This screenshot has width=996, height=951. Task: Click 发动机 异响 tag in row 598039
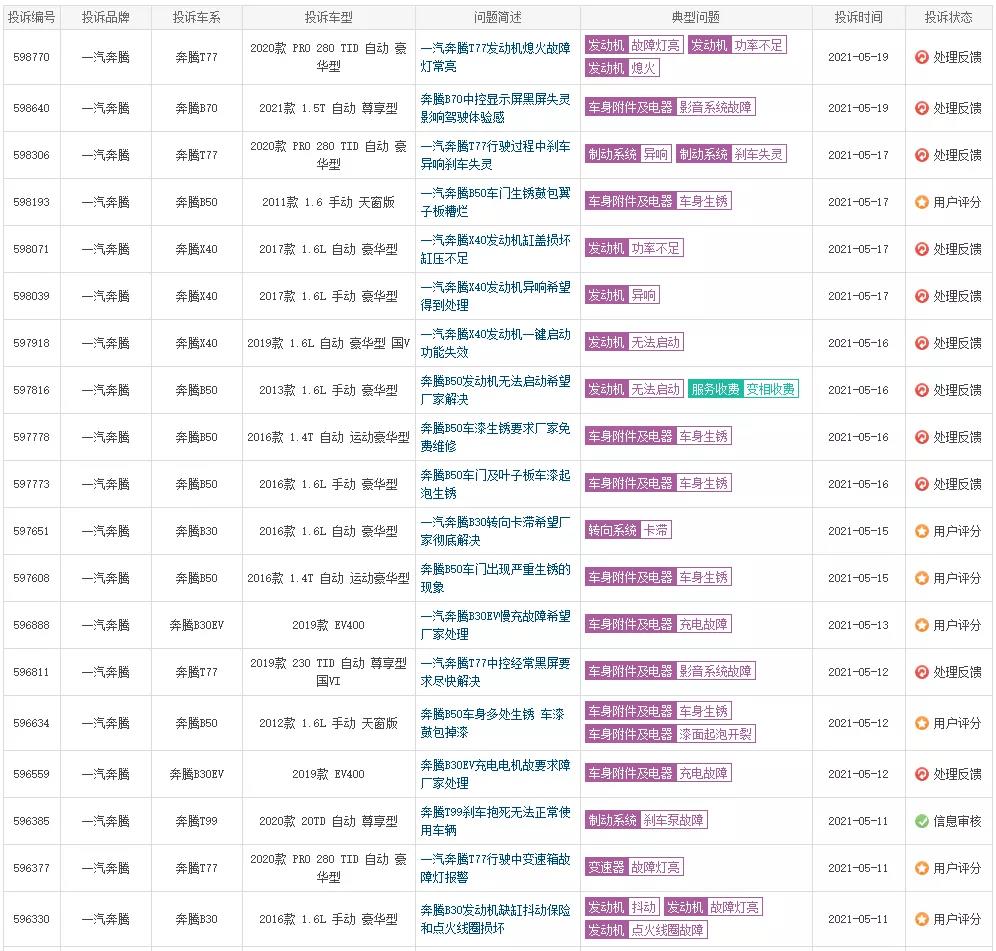click(622, 295)
